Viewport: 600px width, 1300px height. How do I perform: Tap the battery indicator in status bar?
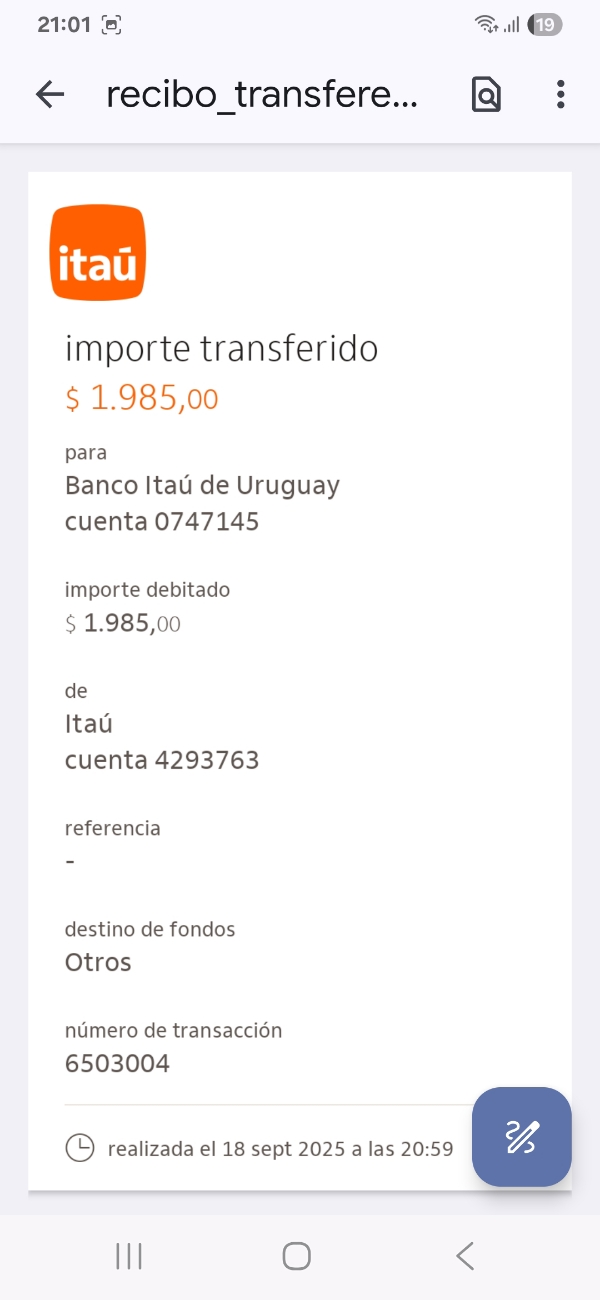coord(545,25)
